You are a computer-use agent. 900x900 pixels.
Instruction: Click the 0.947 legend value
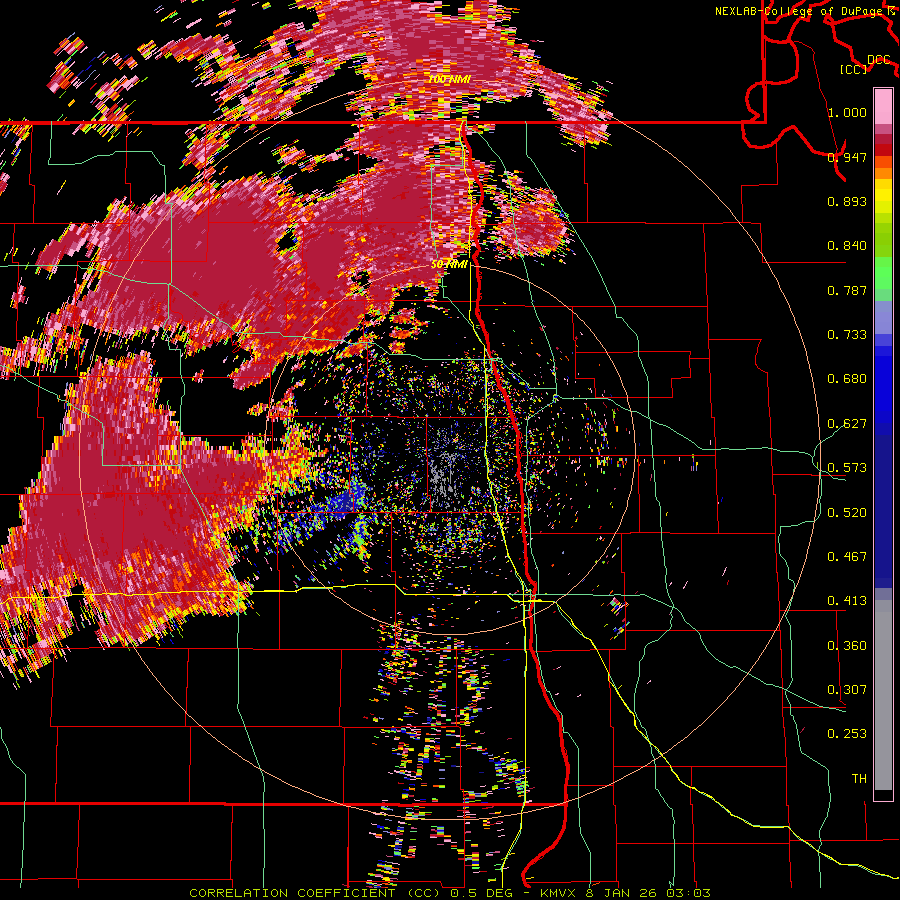tap(847, 157)
